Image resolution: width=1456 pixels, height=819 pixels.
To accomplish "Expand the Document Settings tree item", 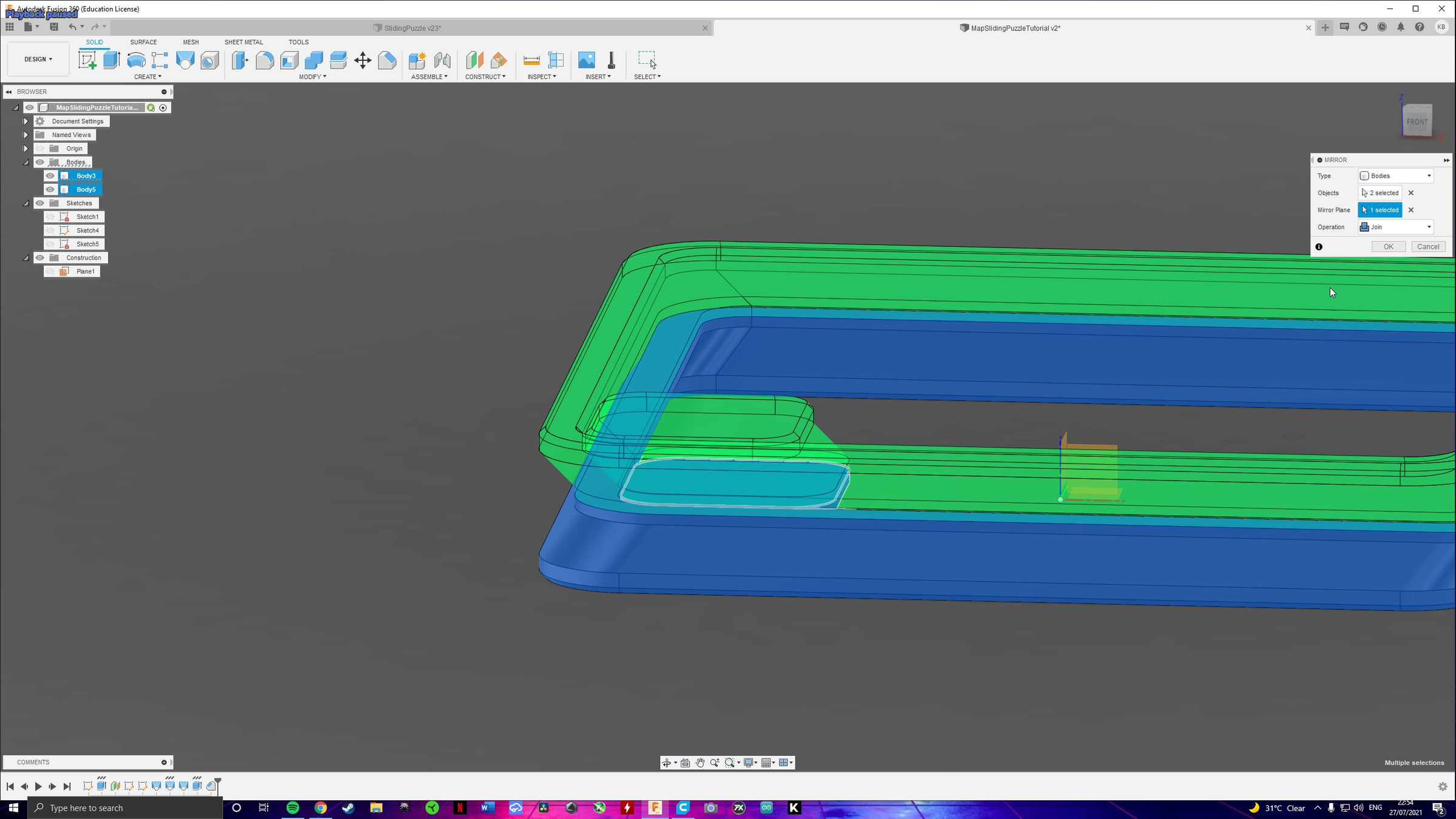I will pyautogui.click(x=25, y=121).
